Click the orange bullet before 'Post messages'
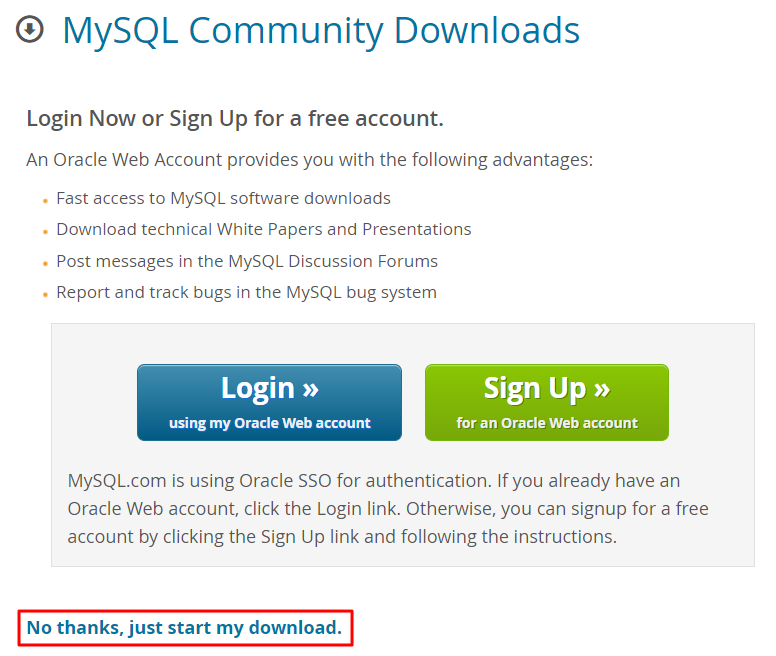The height and width of the screenshot is (656, 776). tap(45, 264)
